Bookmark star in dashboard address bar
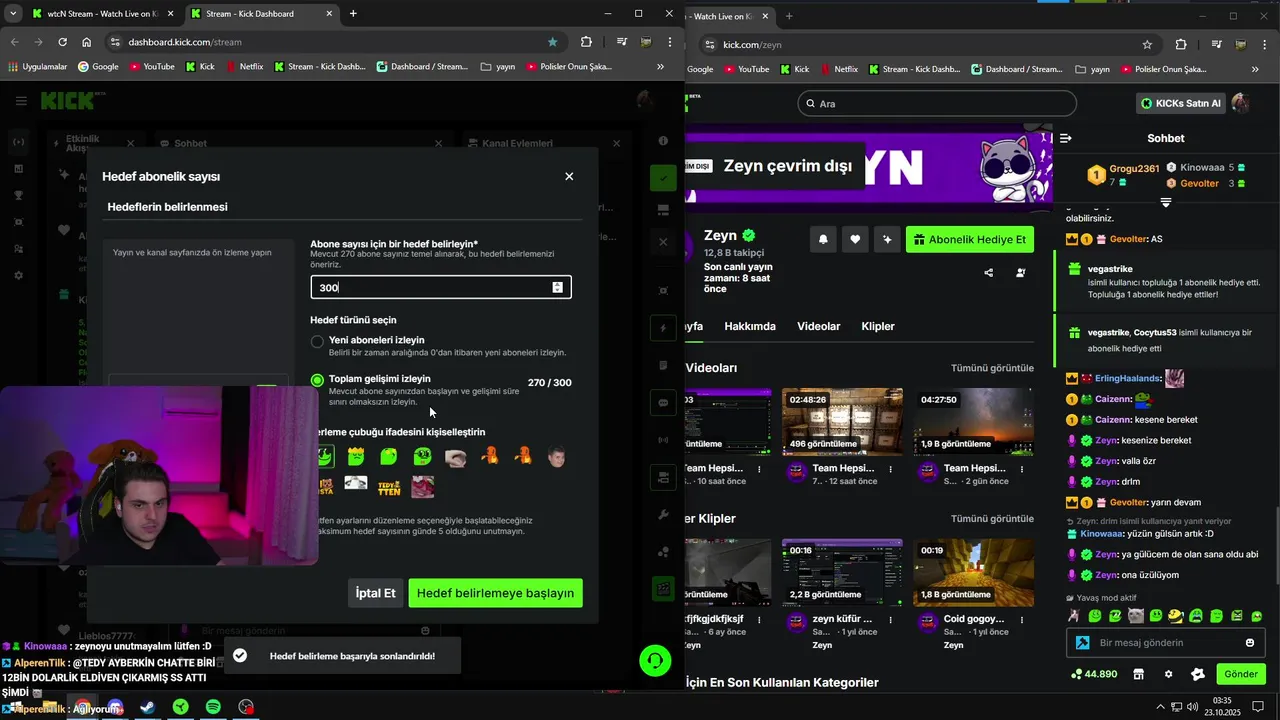Image resolution: width=1280 pixels, height=720 pixels. click(552, 42)
